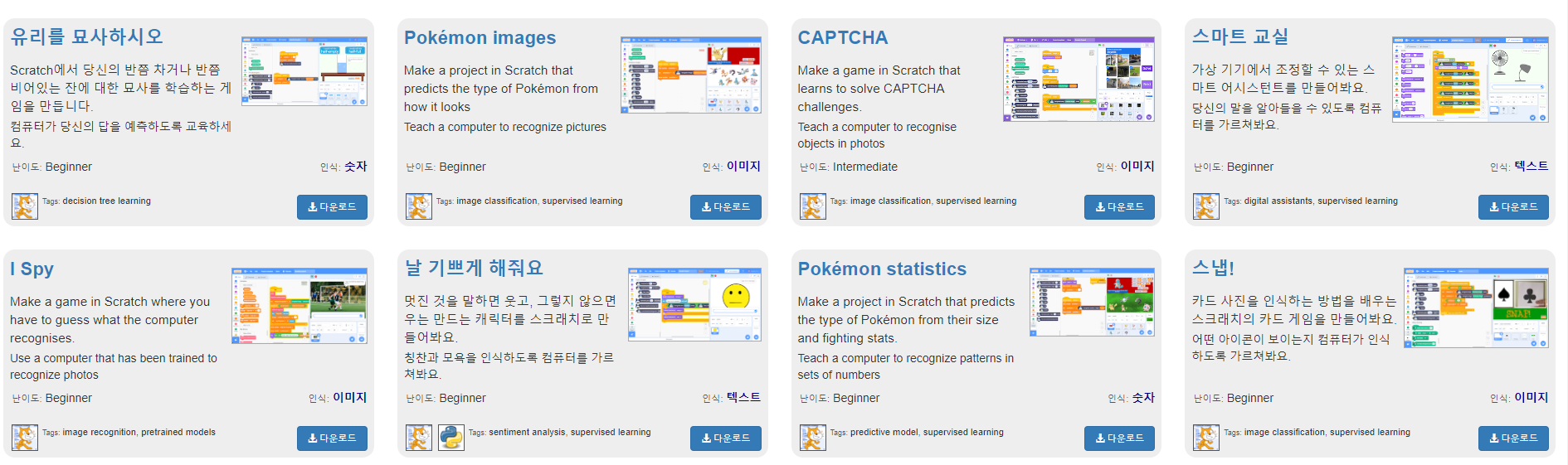Click Intermediate difficulty on CAPTCHA card
Screen dimensions: 1568x465
(x=865, y=167)
